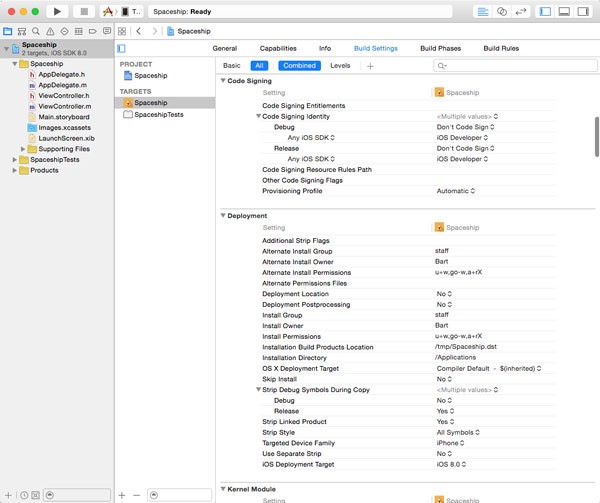The width and height of the screenshot is (600, 503).
Task: Switch to the Info tab
Action: point(325,48)
